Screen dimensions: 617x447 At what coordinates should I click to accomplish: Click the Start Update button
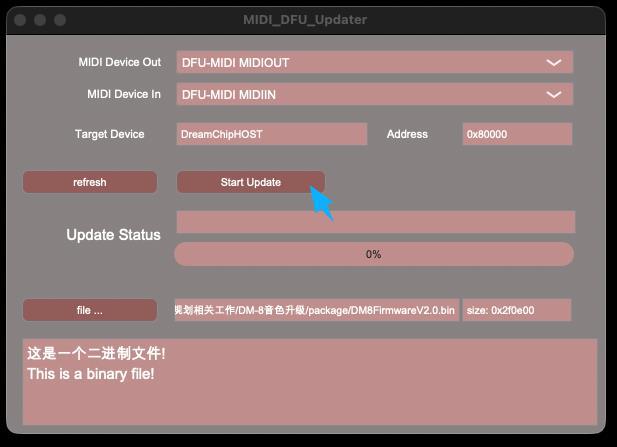[250, 182]
